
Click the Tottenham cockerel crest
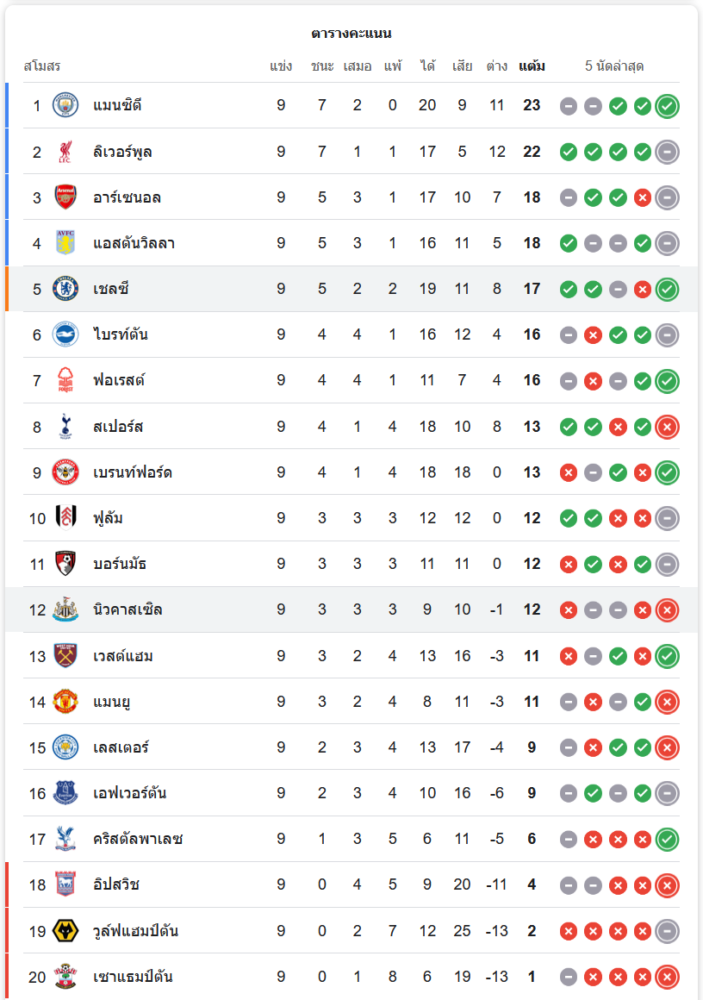(x=65, y=426)
